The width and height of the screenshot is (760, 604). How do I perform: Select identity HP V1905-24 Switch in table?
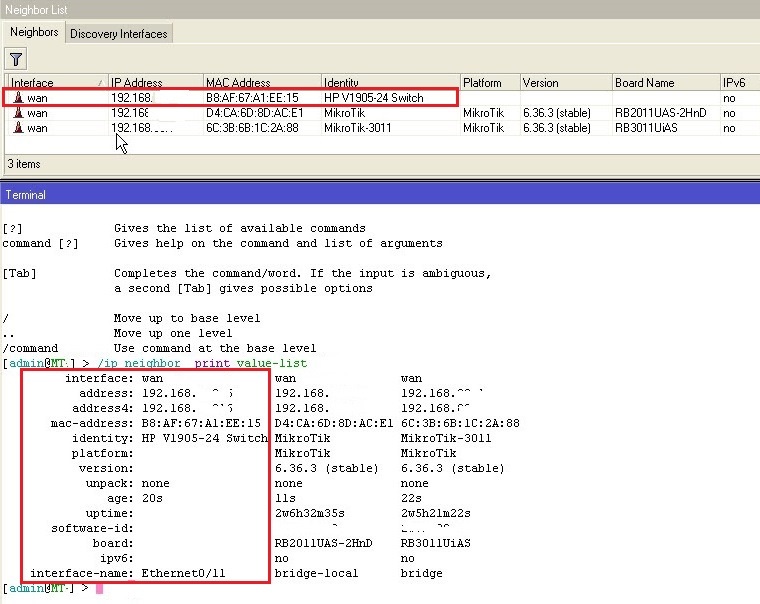373,97
